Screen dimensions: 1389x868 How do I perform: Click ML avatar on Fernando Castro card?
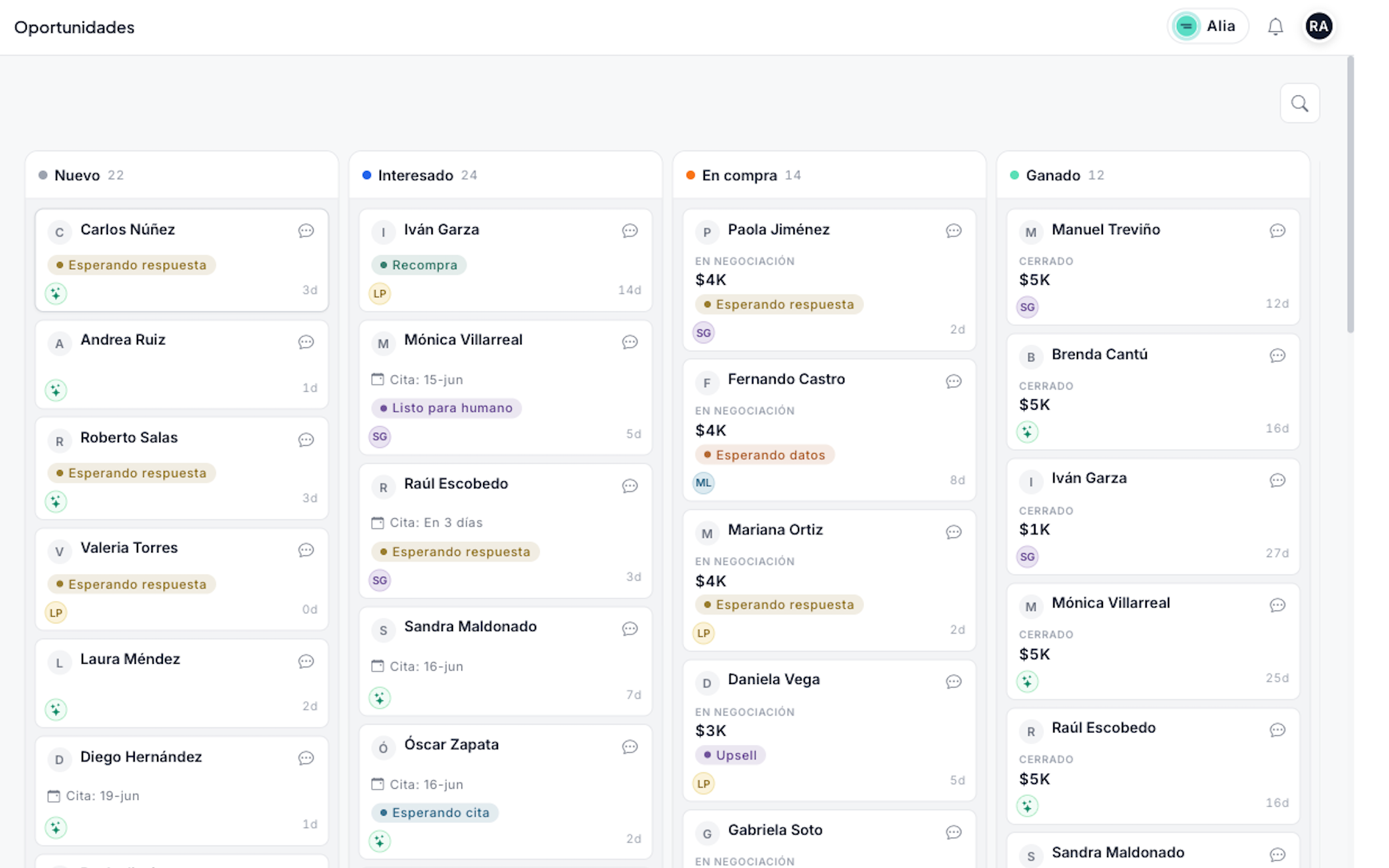(x=704, y=483)
